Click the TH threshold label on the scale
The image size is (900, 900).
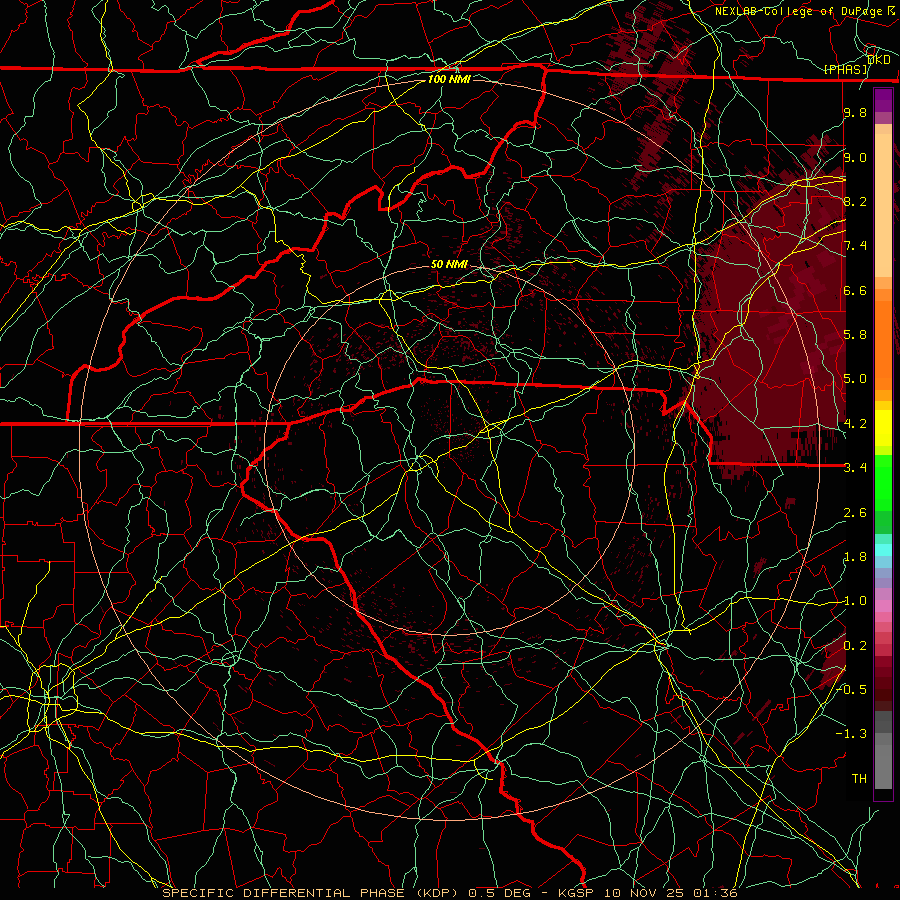click(859, 779)
